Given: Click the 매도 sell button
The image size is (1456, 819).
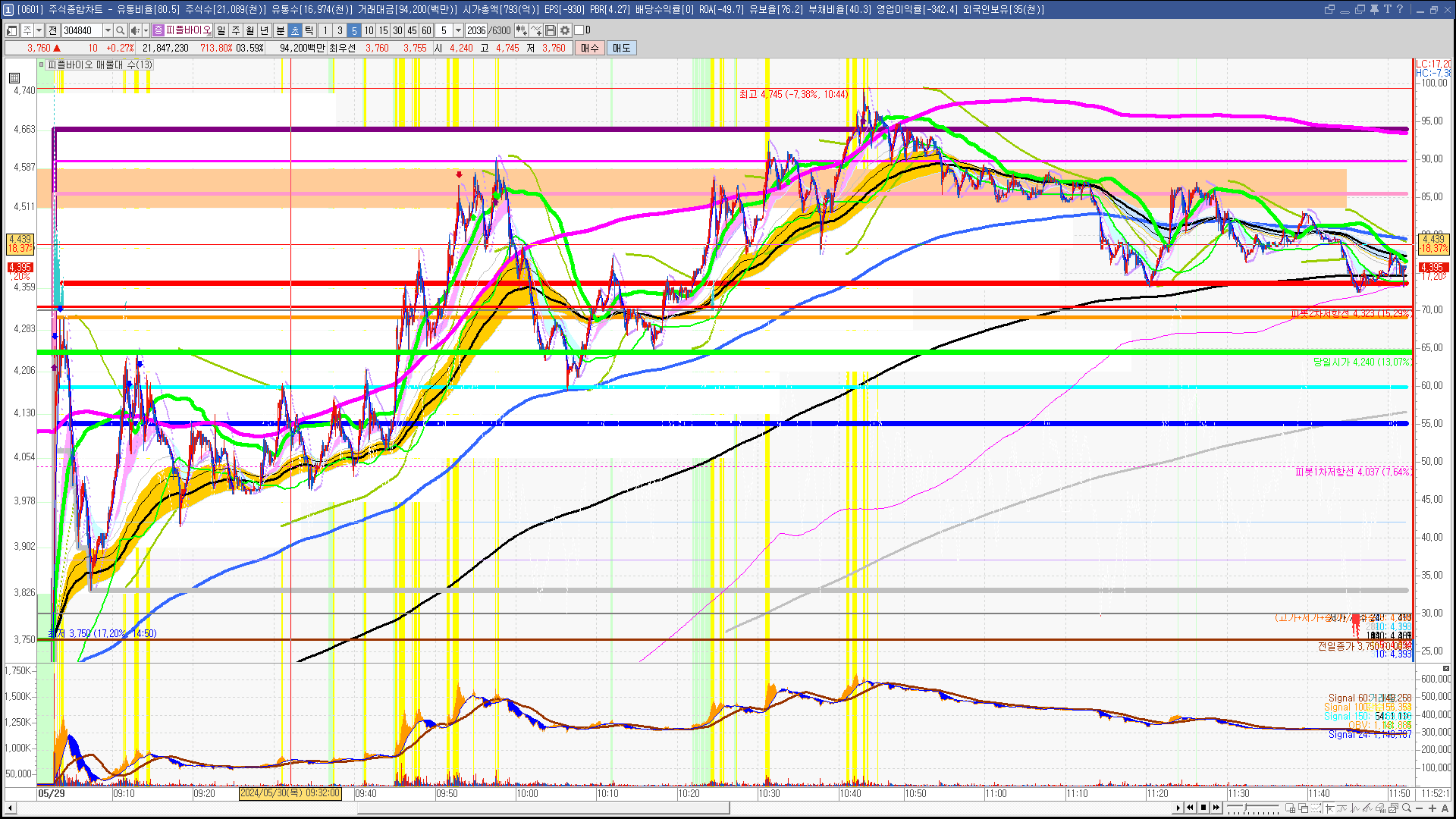Looking at the screenshot, I should point(622,48).
